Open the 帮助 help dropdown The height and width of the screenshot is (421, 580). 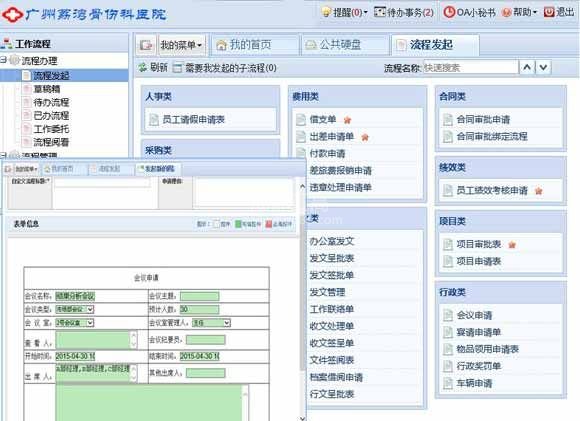520,12
